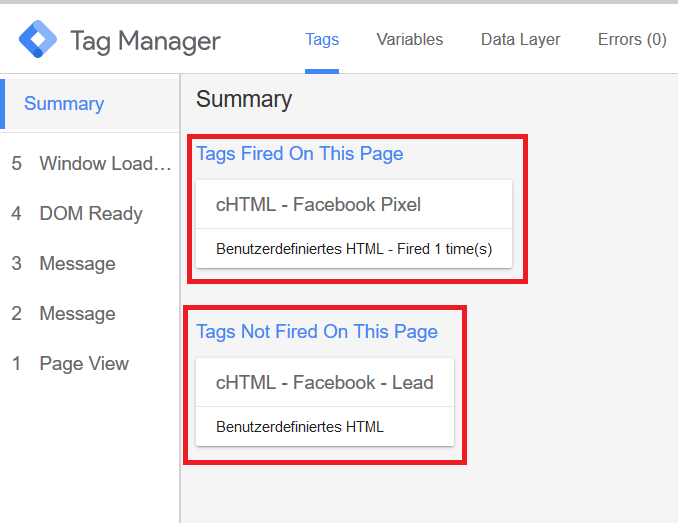
Task: Open the Data Layer tab
Action: tap(520, 39)
